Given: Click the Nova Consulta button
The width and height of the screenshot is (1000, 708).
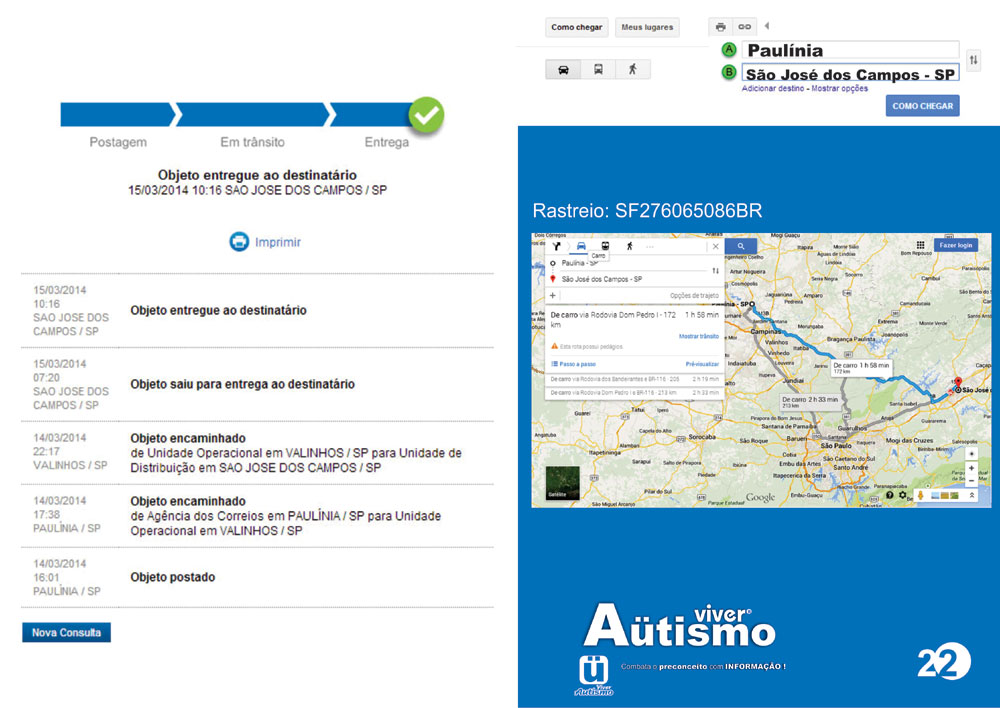Looking at the screenshot, I should (x=66, y=633).
